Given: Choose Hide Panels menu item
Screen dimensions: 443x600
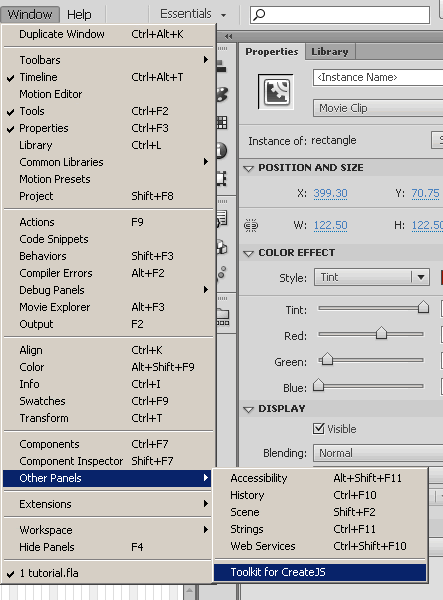Looking at the screenshot, I should (x=107, y=547).
